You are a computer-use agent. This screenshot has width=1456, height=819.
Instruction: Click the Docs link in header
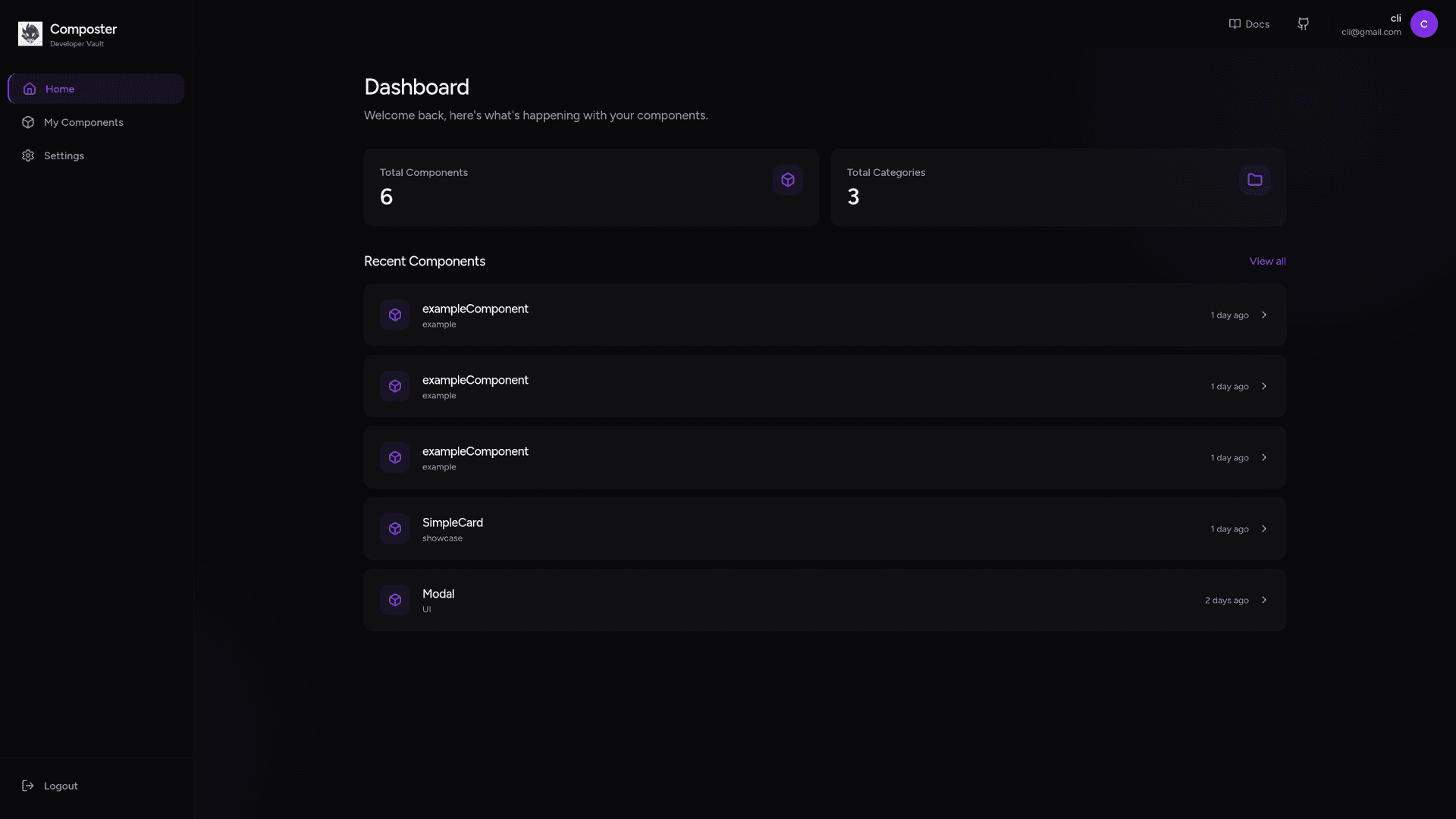[x=1257, y=24]
